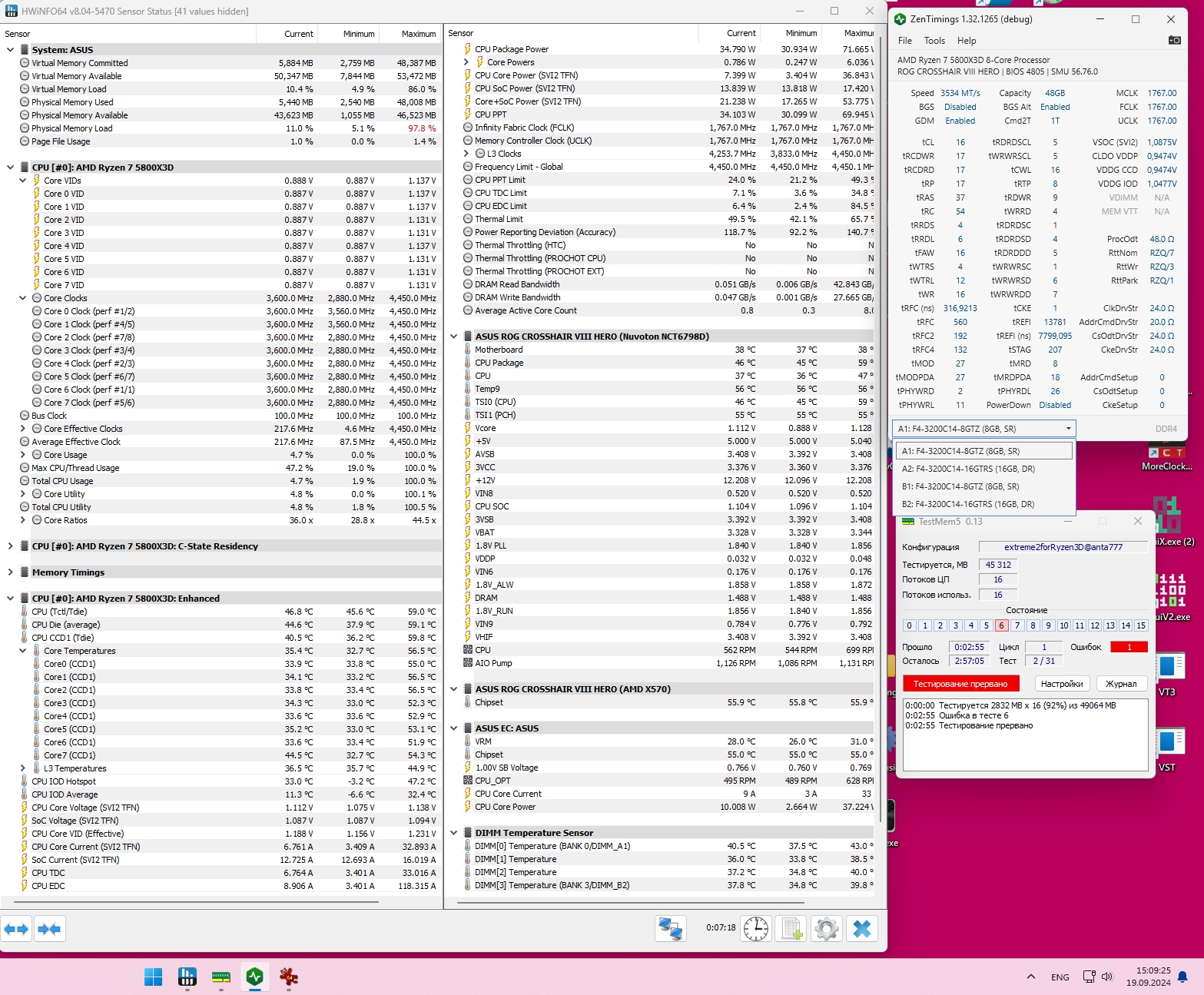Collapse the Core Temperatures node
This screenshot has height=995, width=1204.
(22, 651)
